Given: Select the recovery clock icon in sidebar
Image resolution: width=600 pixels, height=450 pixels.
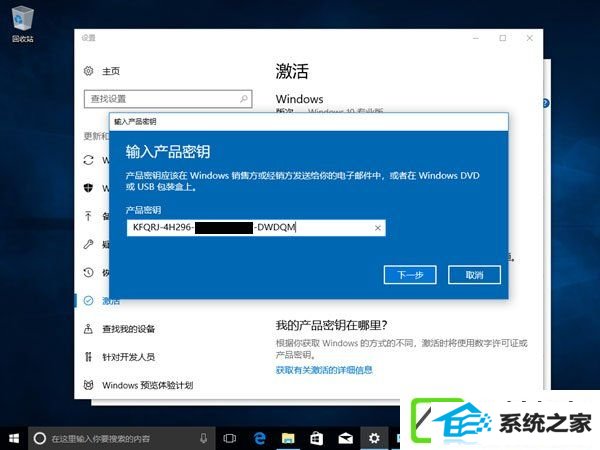Looking at the screenshot, I should point(88,272).
